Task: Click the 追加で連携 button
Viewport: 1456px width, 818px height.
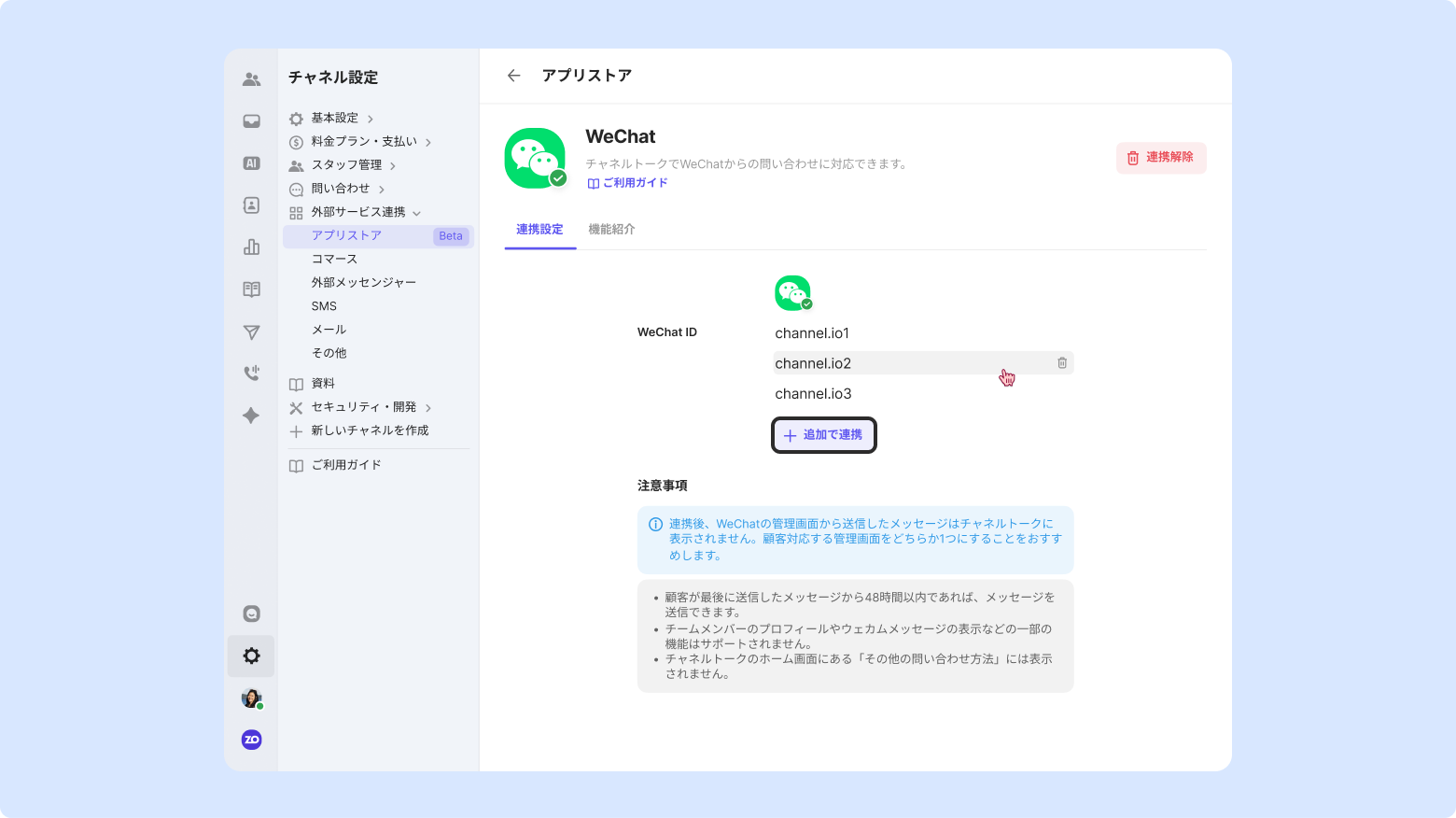Action: [x=823, y=435]
